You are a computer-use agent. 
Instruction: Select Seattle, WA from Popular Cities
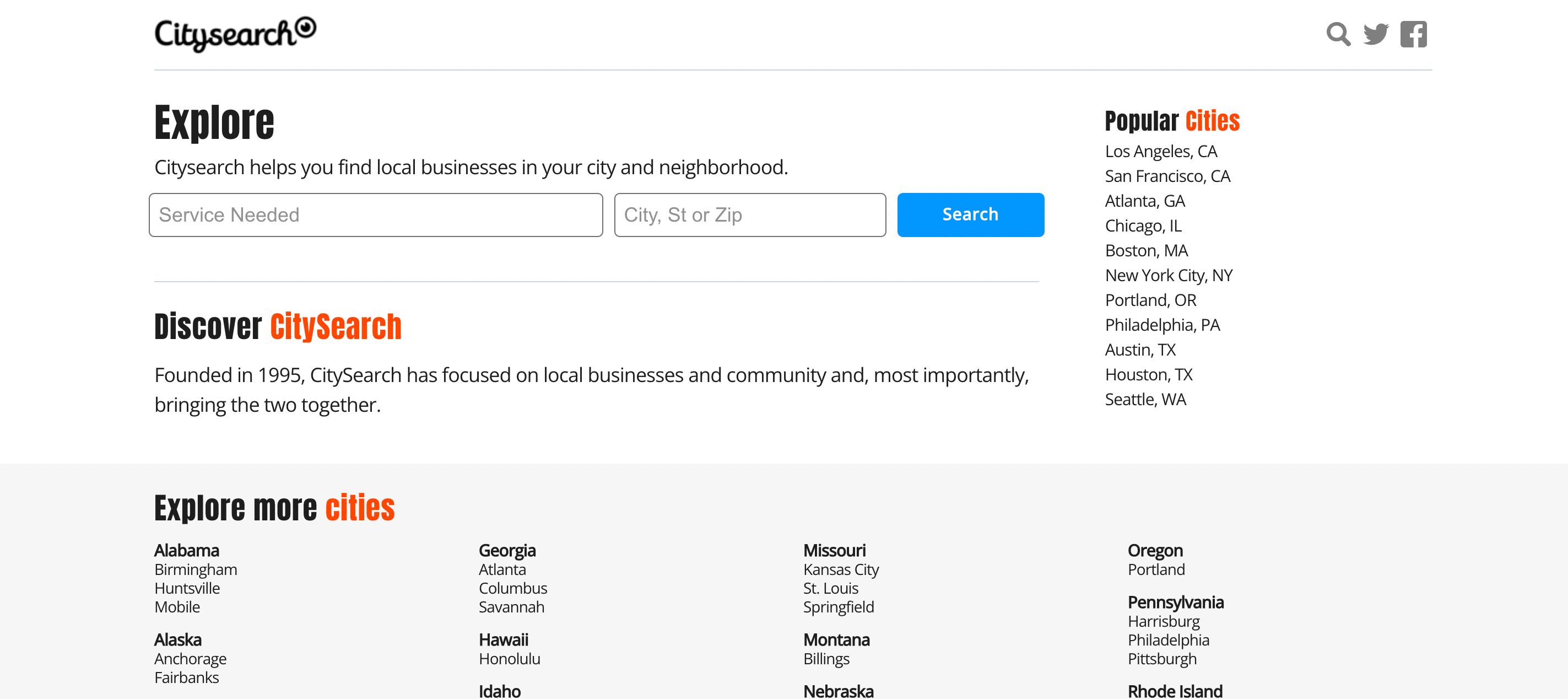coord(1145,399)
